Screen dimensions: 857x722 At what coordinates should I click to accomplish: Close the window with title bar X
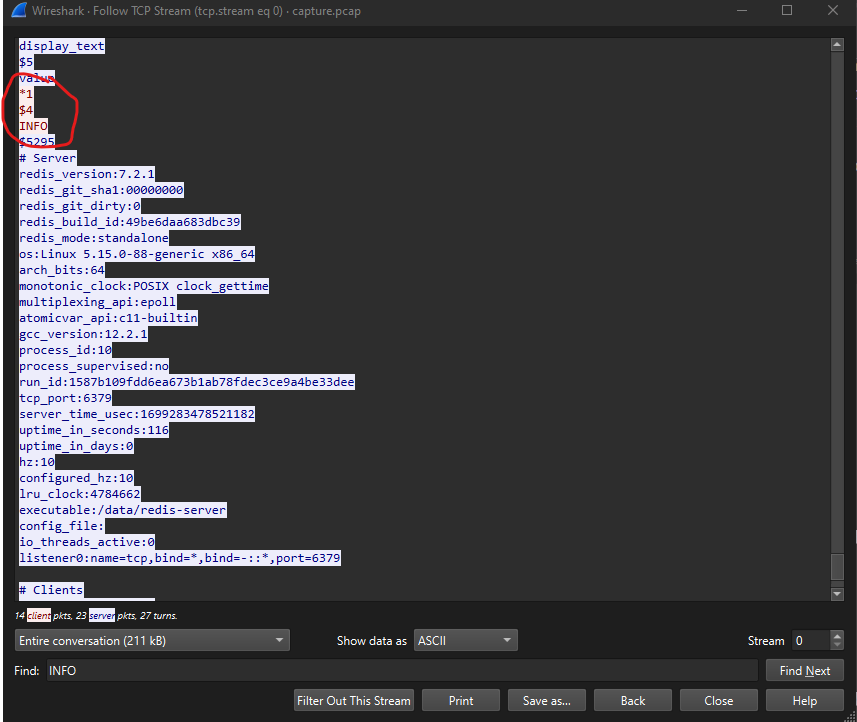[832, 10]
